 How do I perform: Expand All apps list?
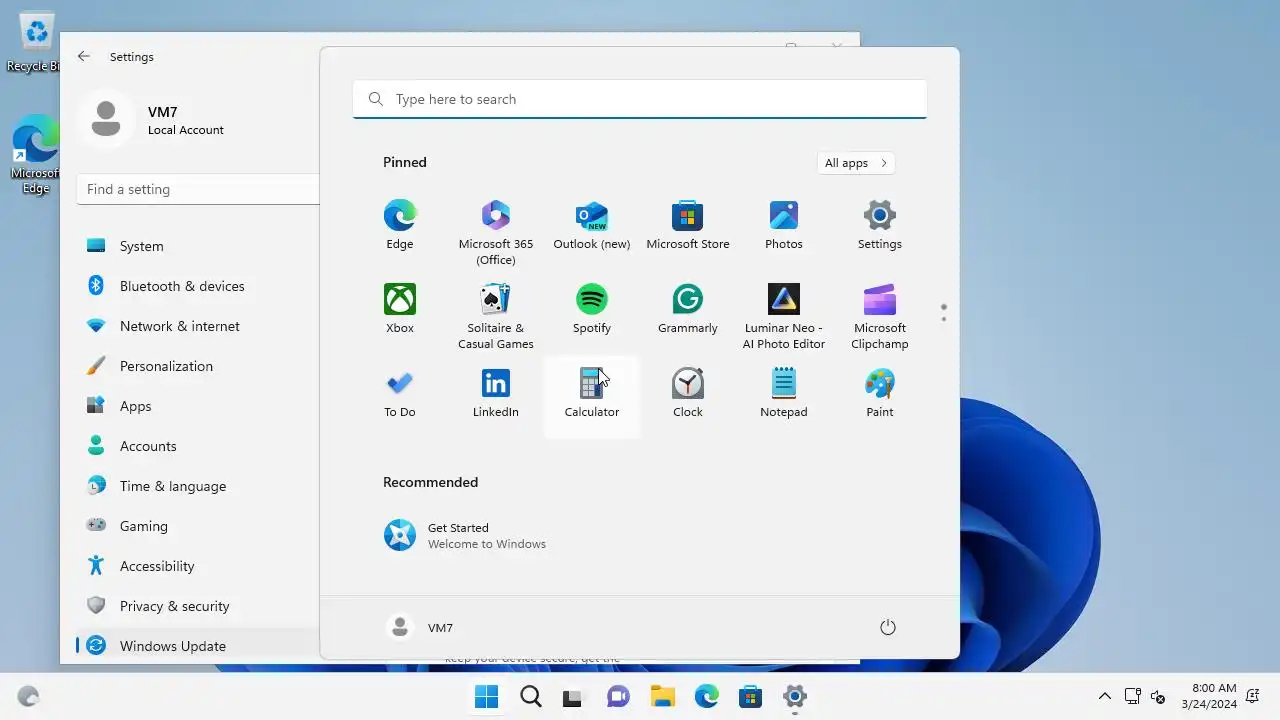pos(856,163)
